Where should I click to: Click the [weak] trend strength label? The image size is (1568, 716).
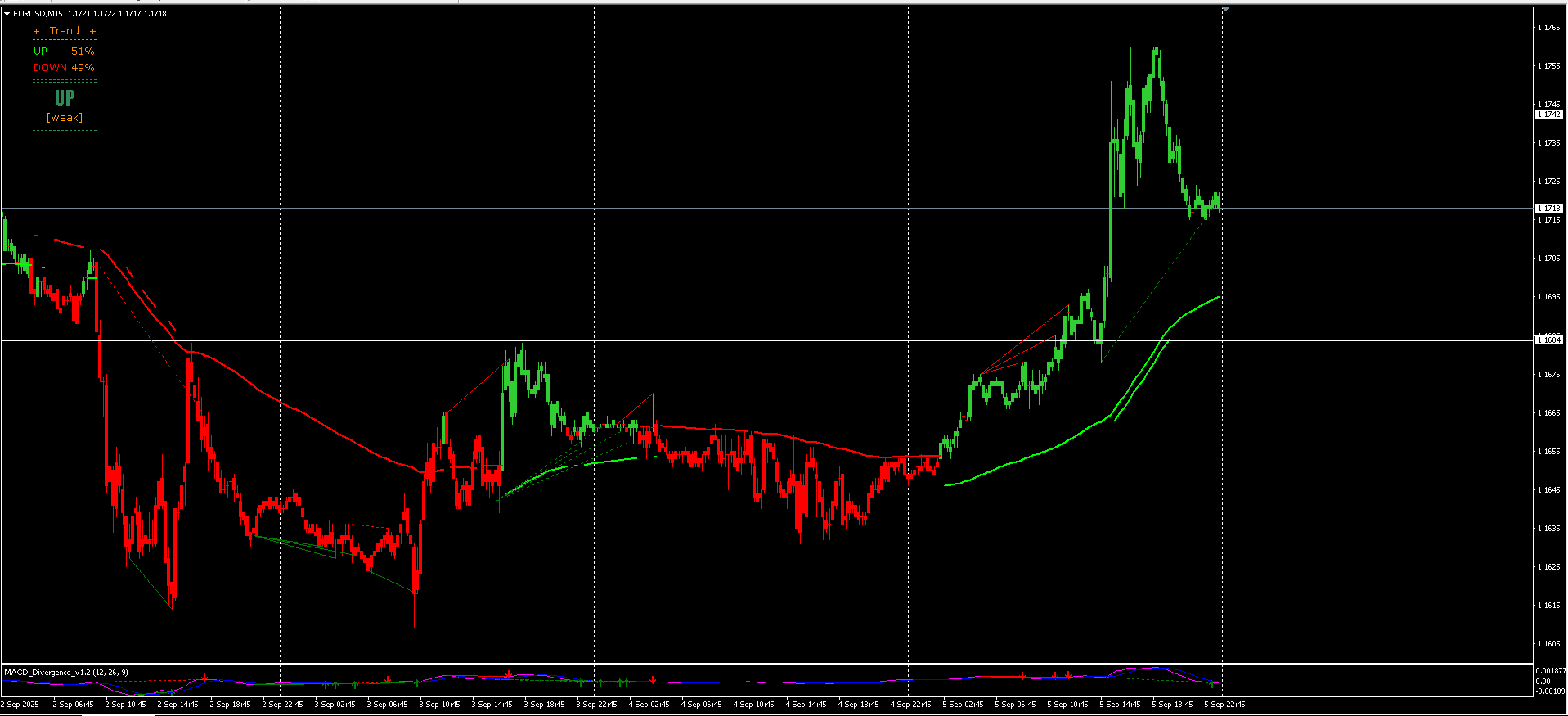pos(65,118)
